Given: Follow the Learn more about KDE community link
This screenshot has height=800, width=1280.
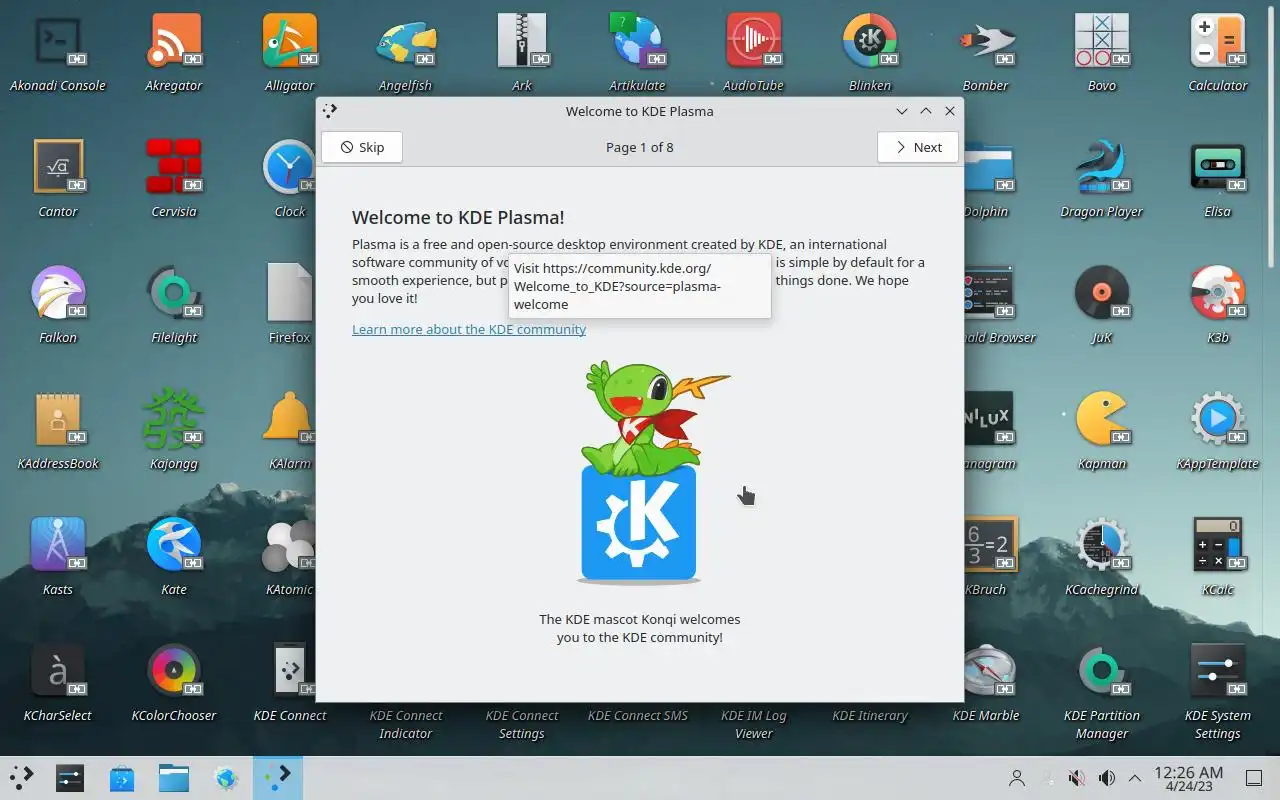Looking at the screenshot, I should click(469, 329).
